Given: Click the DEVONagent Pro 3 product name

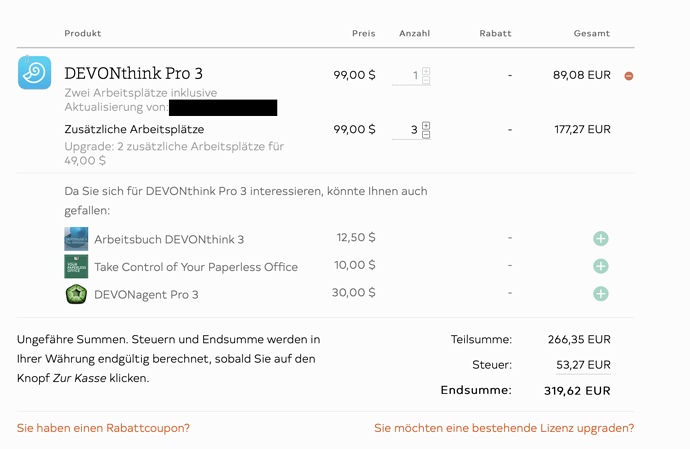Looking at the screenshot, I should pos(146,295).
